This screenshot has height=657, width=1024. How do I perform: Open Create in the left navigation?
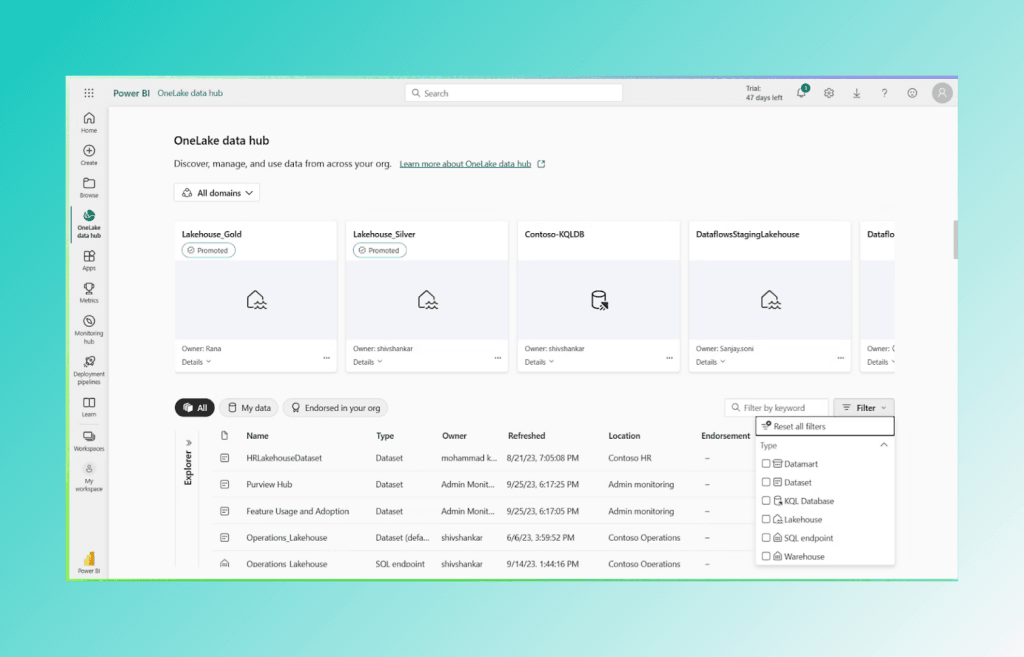89,155
